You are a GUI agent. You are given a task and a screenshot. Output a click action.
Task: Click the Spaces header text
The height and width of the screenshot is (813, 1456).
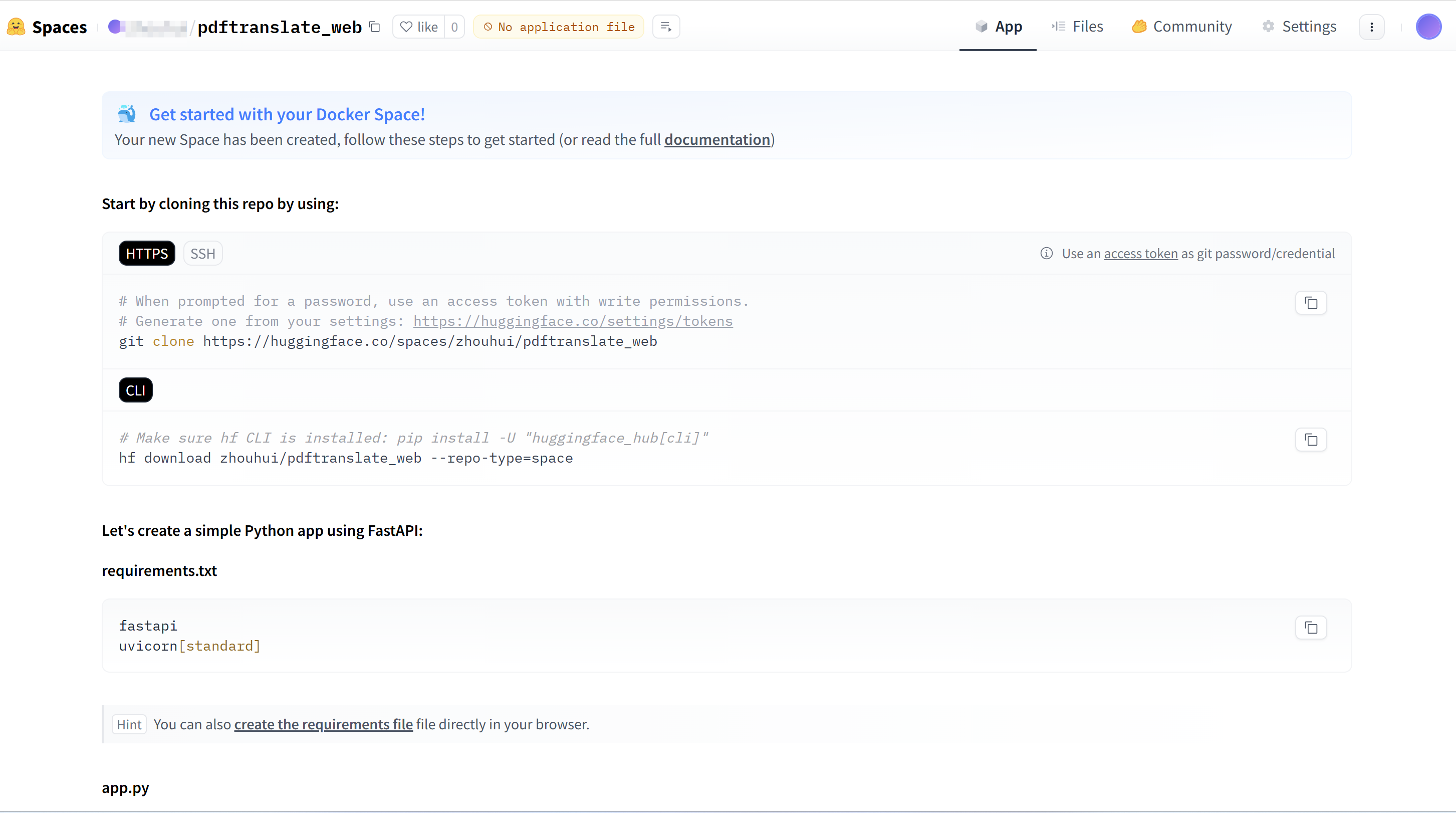point(59,27)
